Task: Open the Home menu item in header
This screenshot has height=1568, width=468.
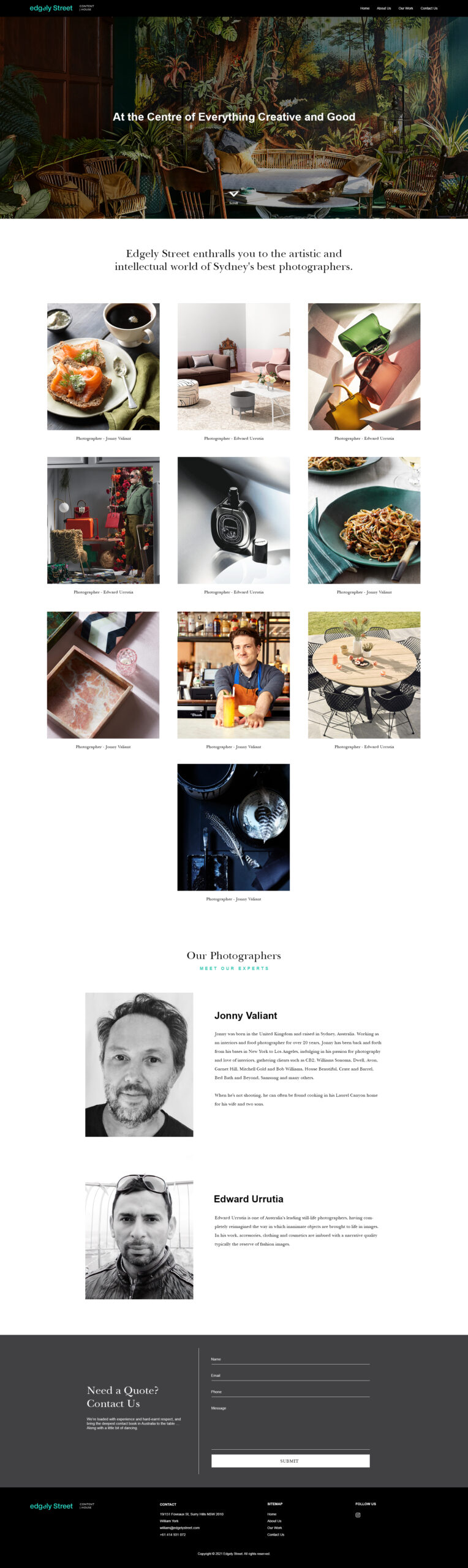Action: coord(364,9)
